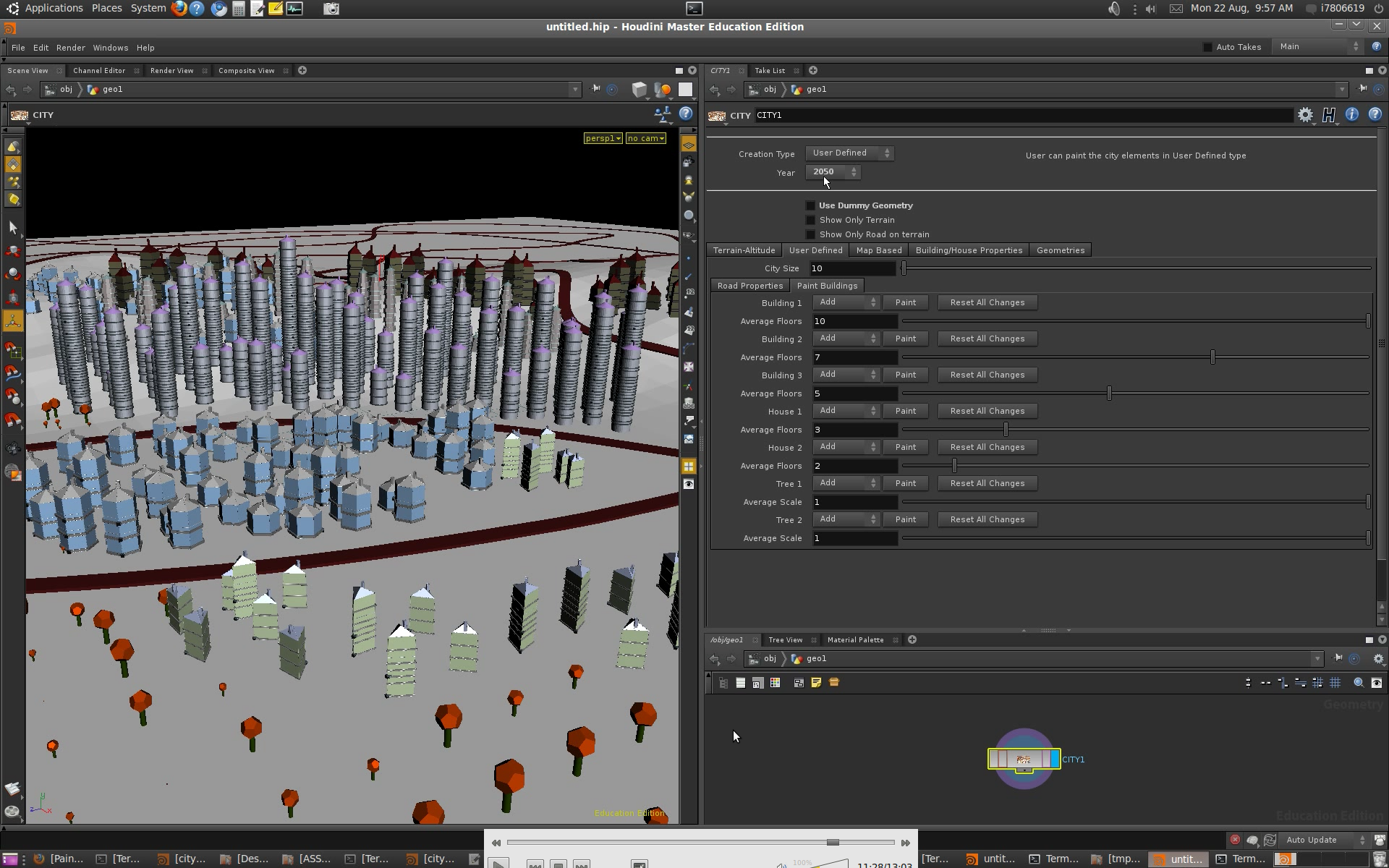Click Building 2 Average Floors slider handle

point(1212,357)
